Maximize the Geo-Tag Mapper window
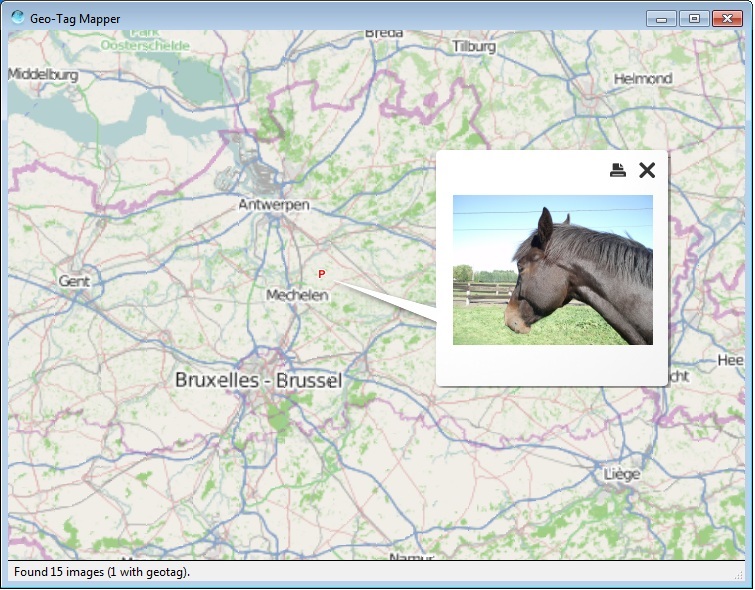The width and height of the screenshot is (755, 590). 694,19
